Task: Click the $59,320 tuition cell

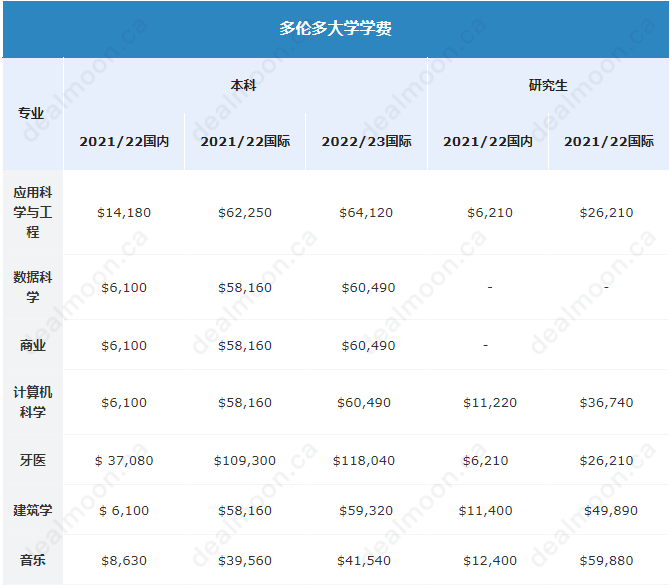Action: tap(366, 511)
